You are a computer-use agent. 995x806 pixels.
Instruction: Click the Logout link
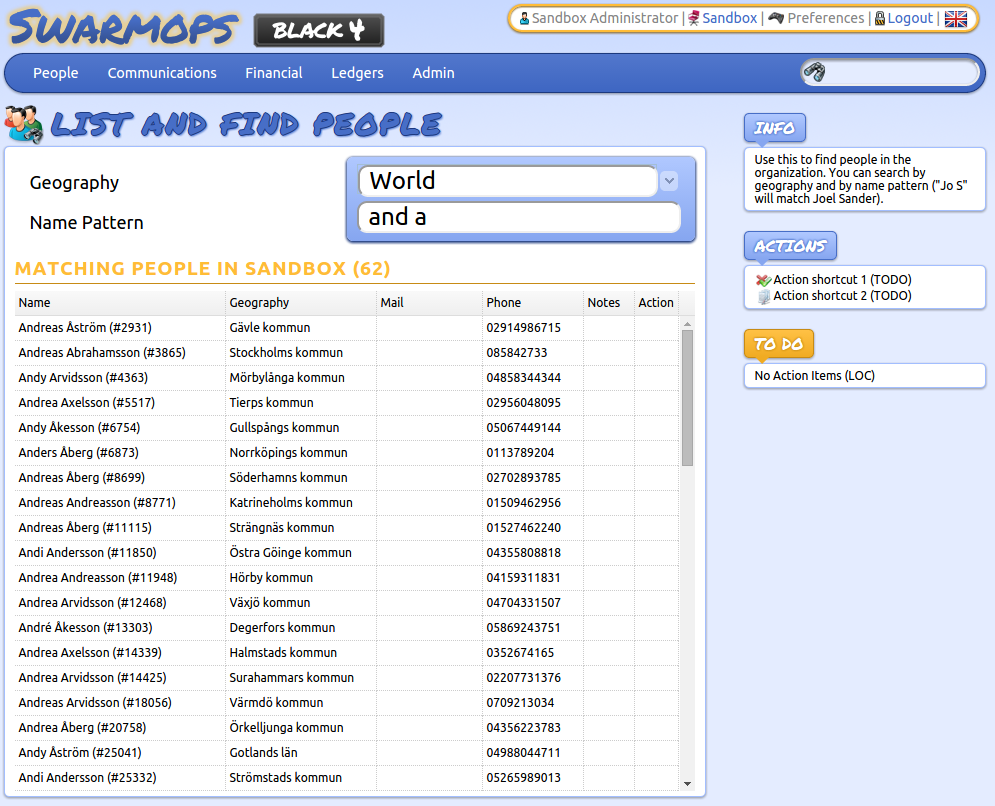click(x=910, y=18)
